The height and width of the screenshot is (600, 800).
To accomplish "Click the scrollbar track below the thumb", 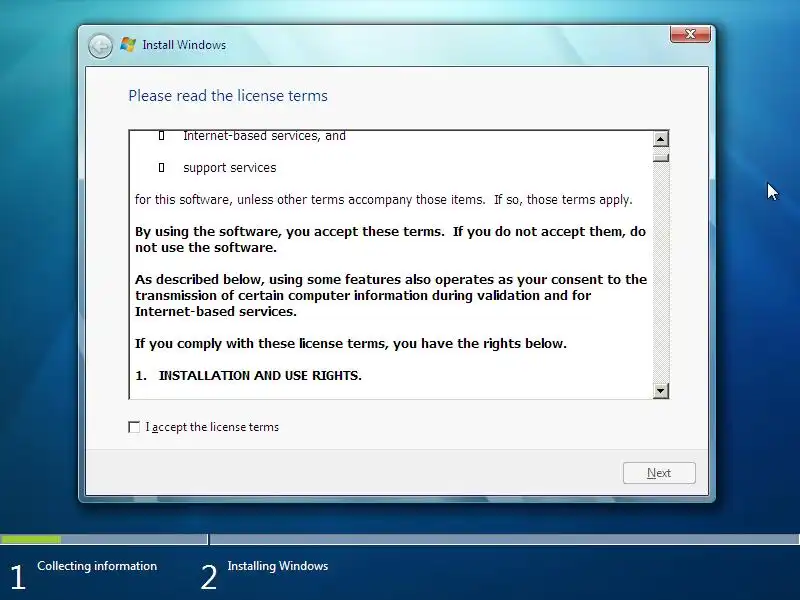I will click(661, 272).
